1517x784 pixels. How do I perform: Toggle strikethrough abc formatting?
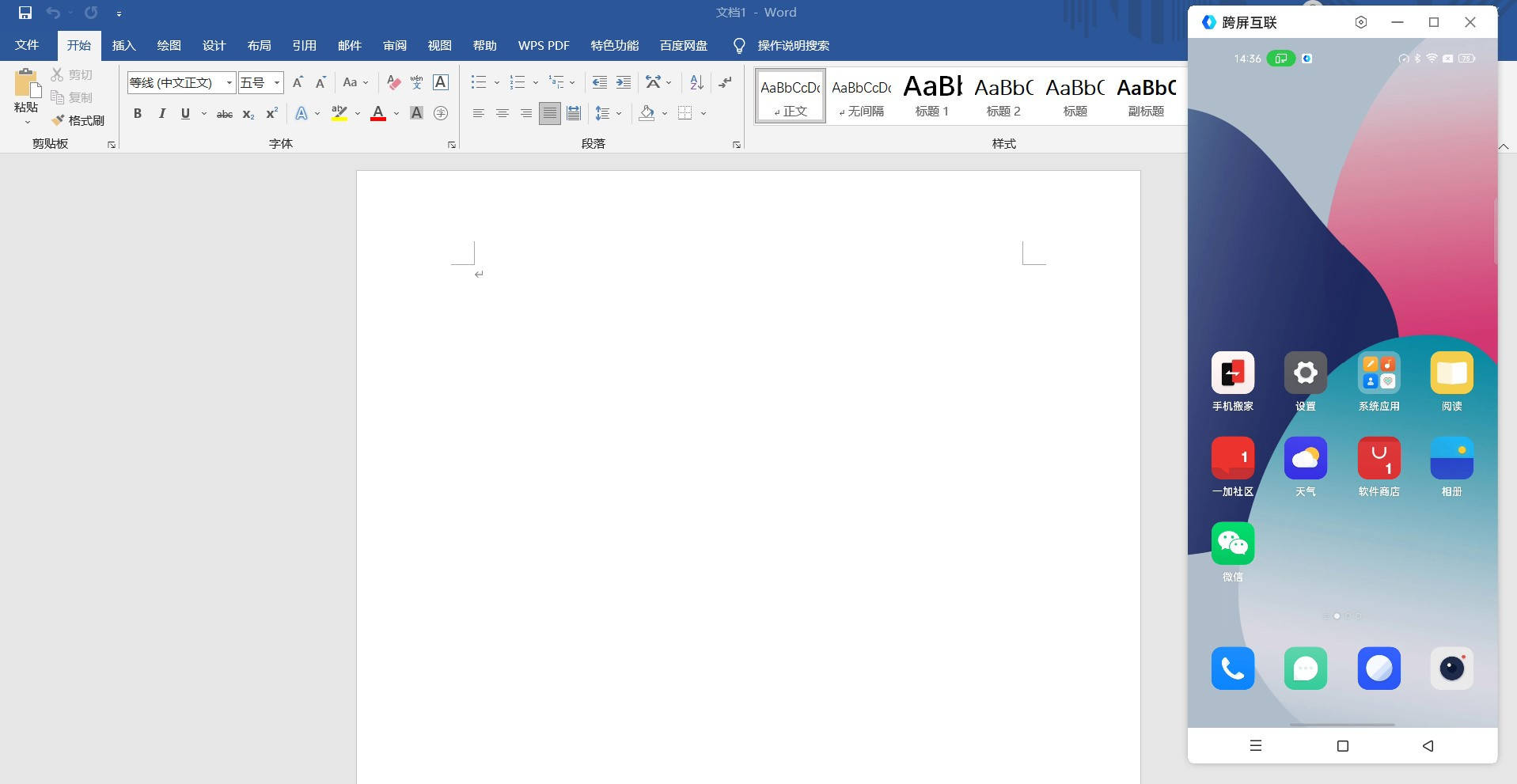(x=225, y=114)
